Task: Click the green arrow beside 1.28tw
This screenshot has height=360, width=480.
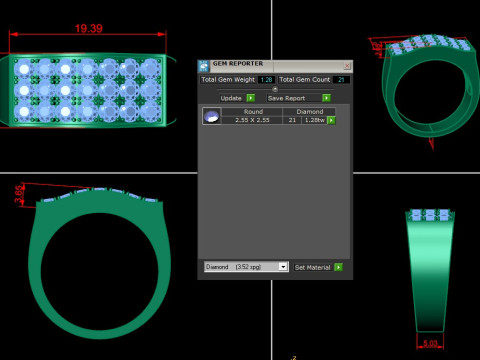Action: click(331, 120)
